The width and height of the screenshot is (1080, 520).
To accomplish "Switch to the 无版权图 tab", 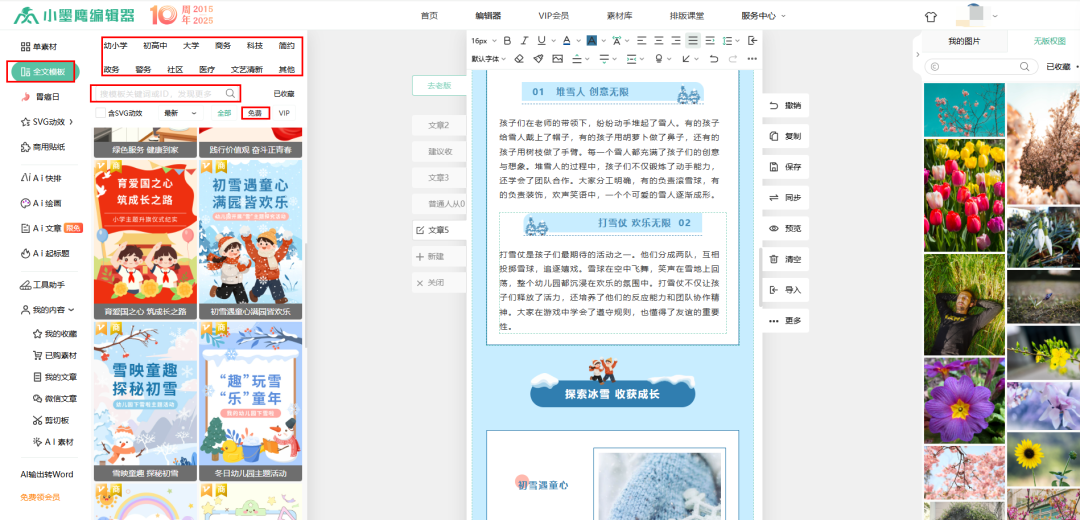I will coord(1049,41).
